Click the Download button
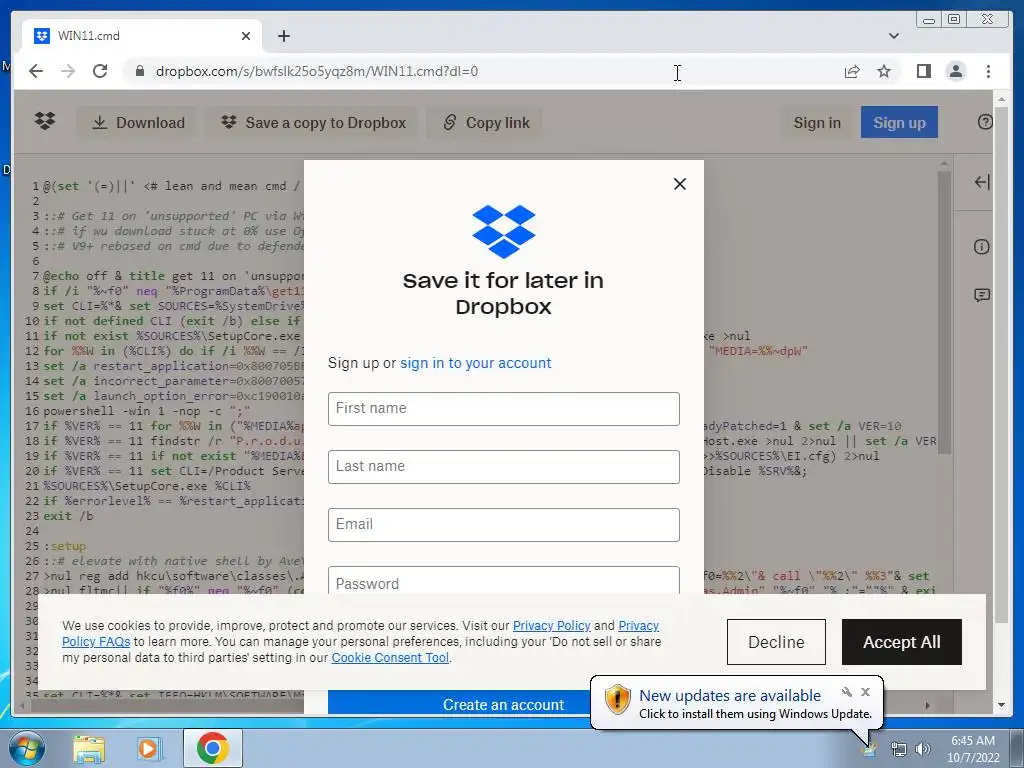 click(138, 123)
